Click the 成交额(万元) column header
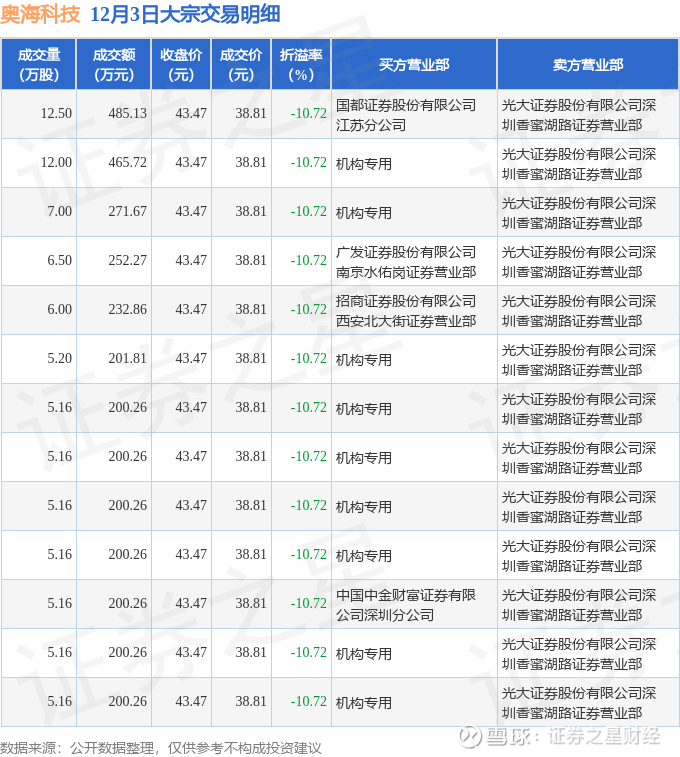Screen dimensions: 680x757 pos(114,65)
